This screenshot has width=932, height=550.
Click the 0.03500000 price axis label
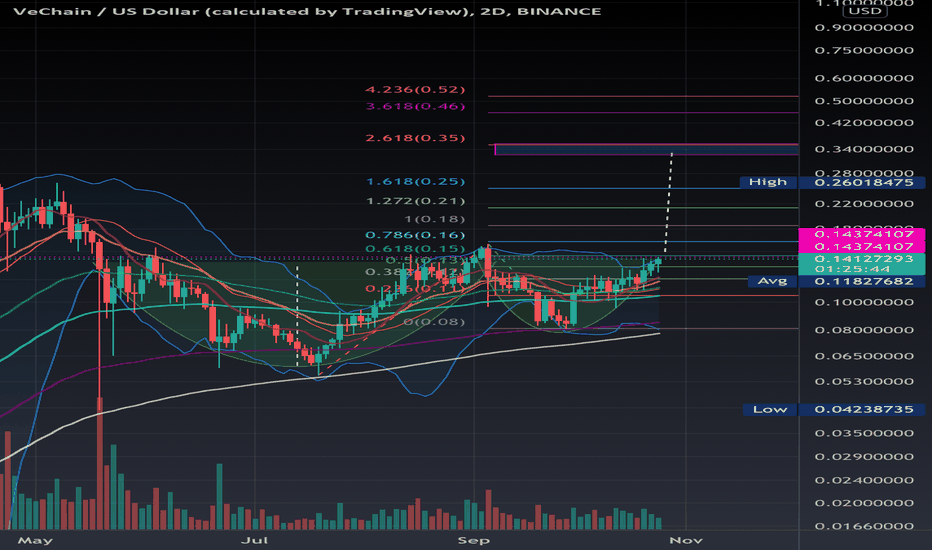(864, 433)
